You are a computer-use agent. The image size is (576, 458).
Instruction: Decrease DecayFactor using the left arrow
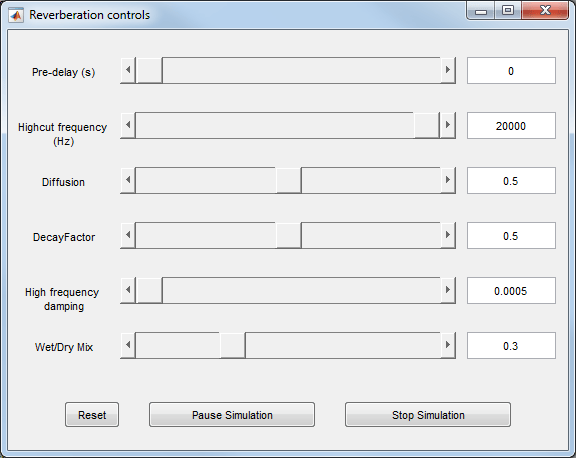(x=128, y=235)
